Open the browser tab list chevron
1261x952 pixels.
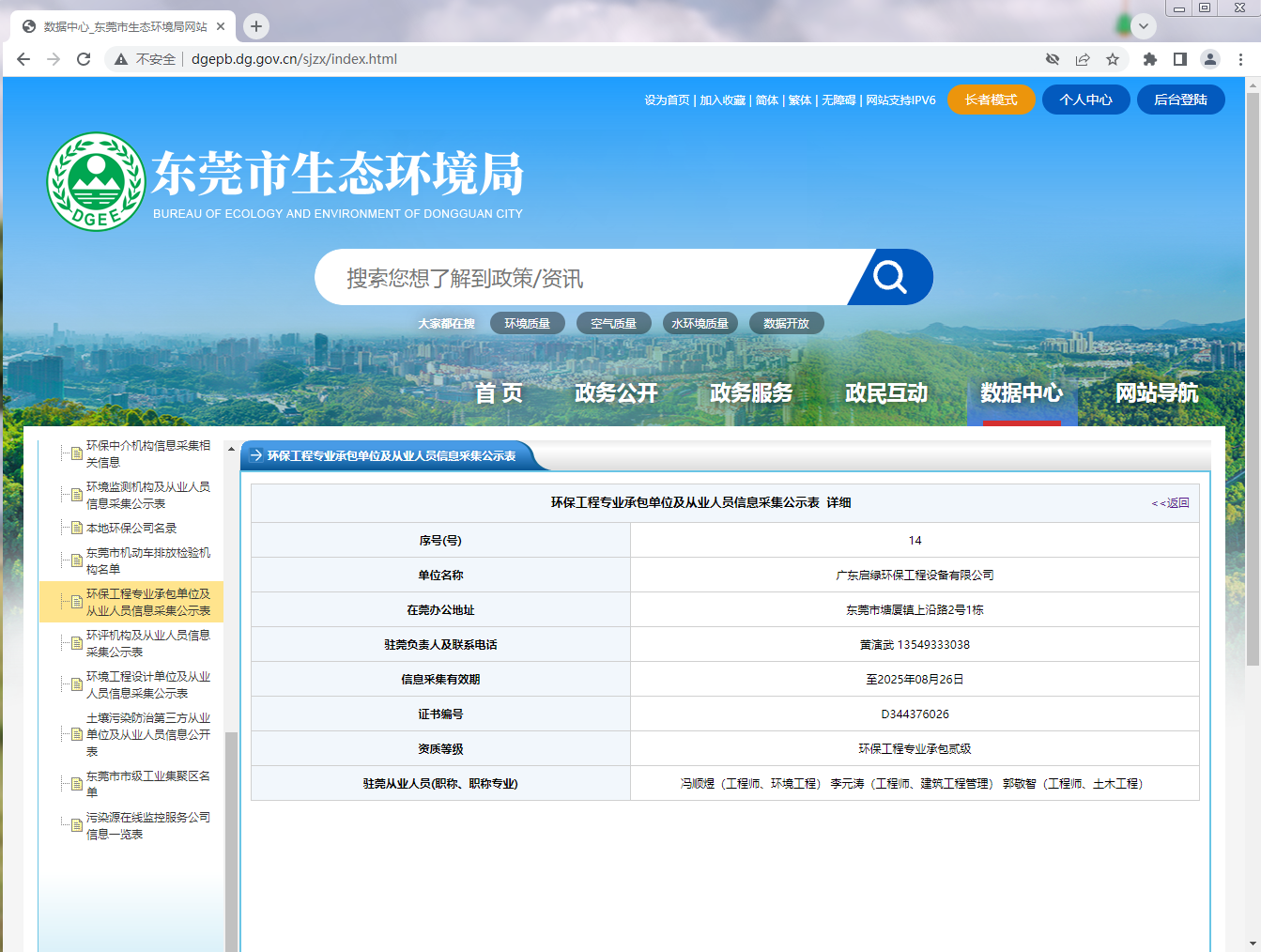click(x=1143, y=26)
